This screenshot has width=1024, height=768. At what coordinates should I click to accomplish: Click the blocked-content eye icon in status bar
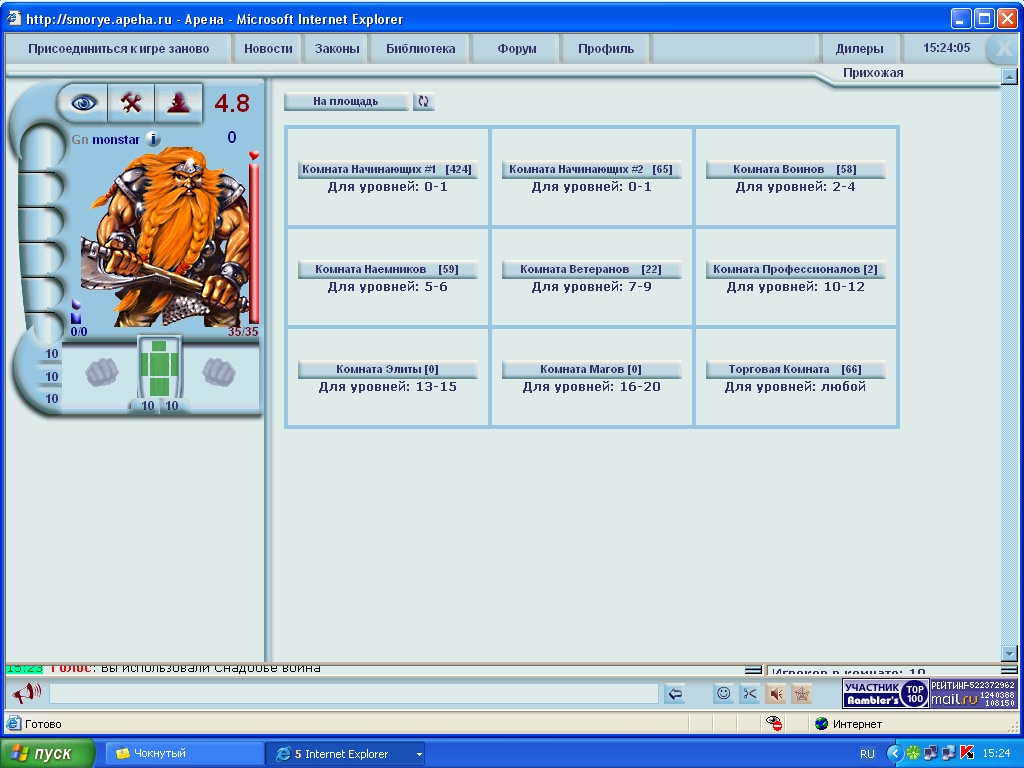click(774, 724)
